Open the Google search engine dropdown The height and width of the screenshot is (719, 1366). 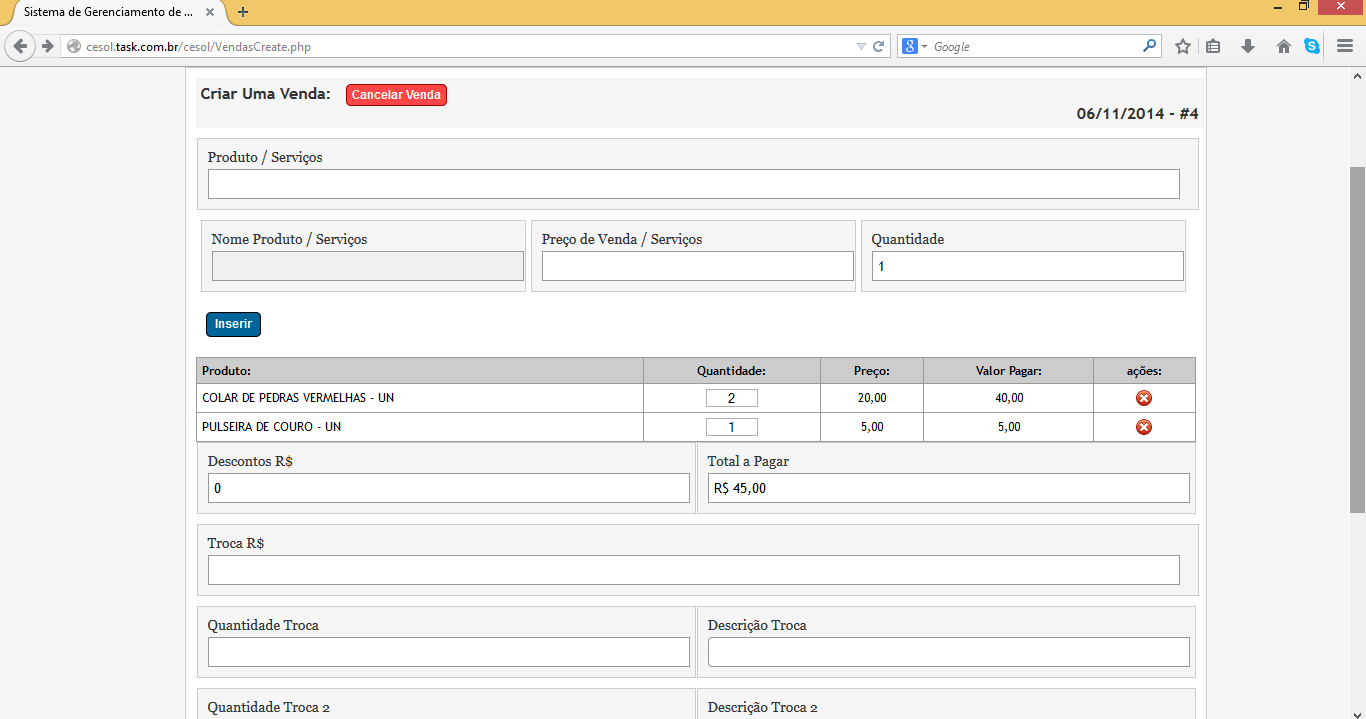914,46
